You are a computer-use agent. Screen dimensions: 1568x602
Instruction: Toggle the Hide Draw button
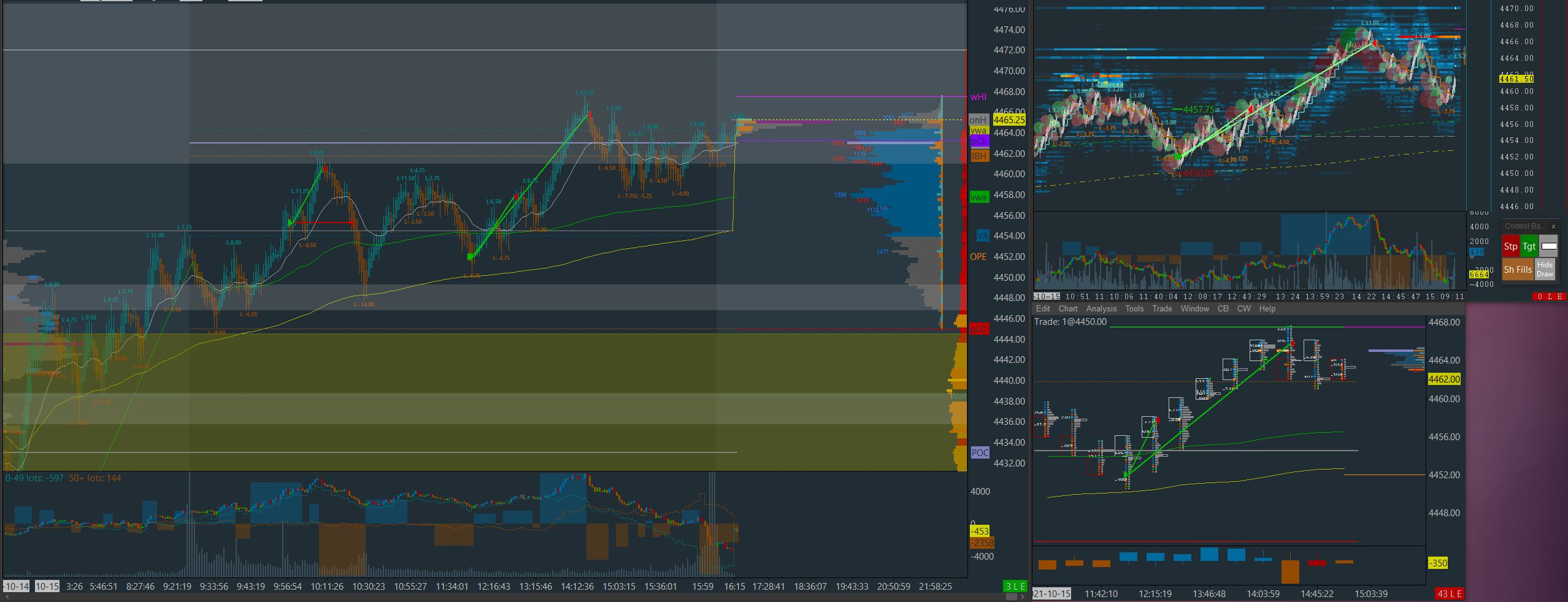pos(1545,269)
